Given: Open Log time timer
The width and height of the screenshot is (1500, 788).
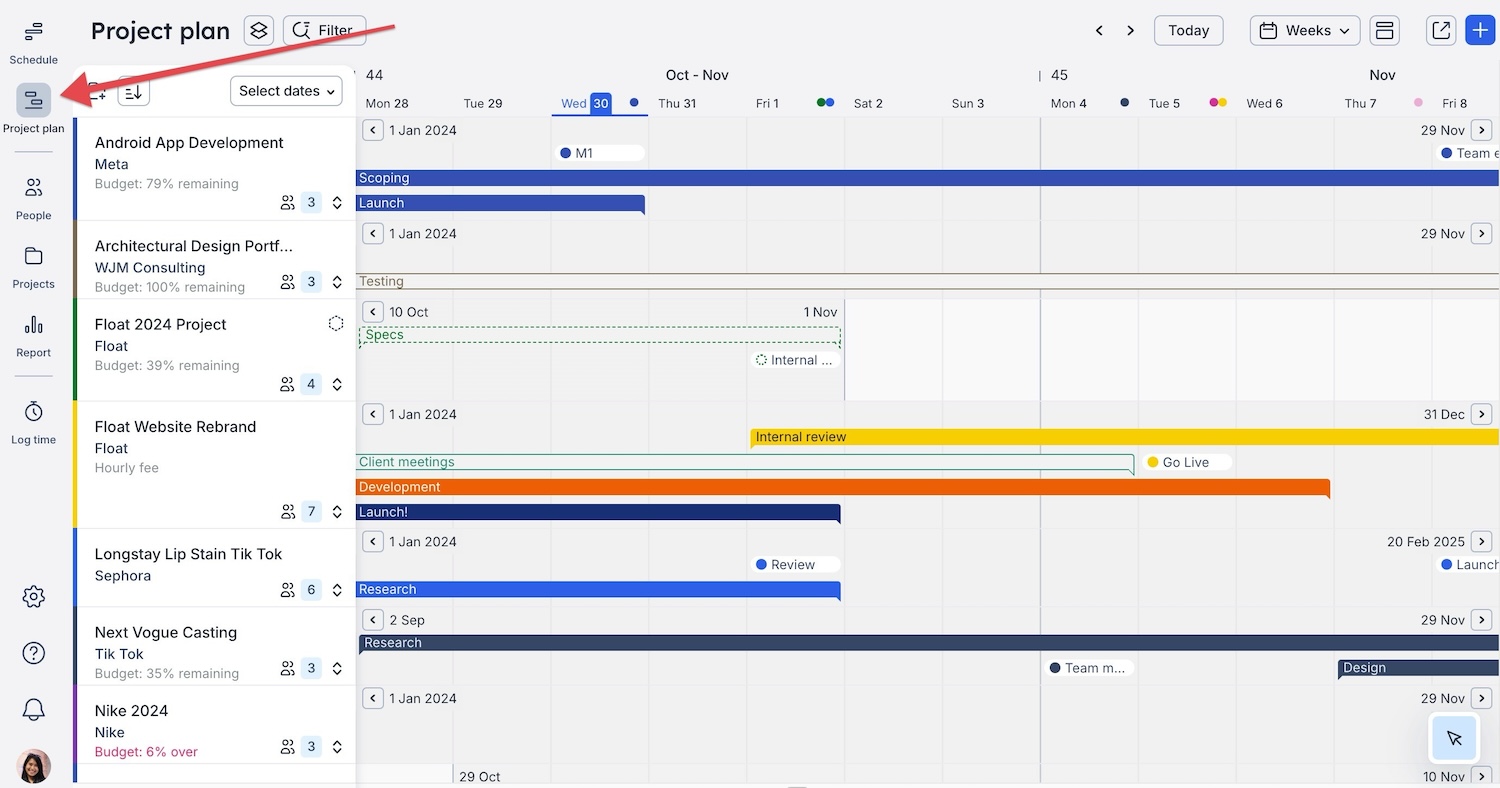Looking at the screenshot, I should click(33, 422).
